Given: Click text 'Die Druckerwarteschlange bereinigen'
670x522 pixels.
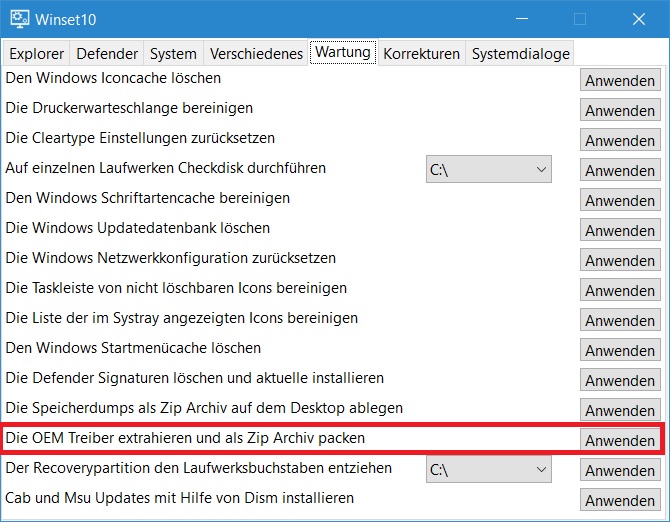Looking at the screenshot, I should pos(129,108).
